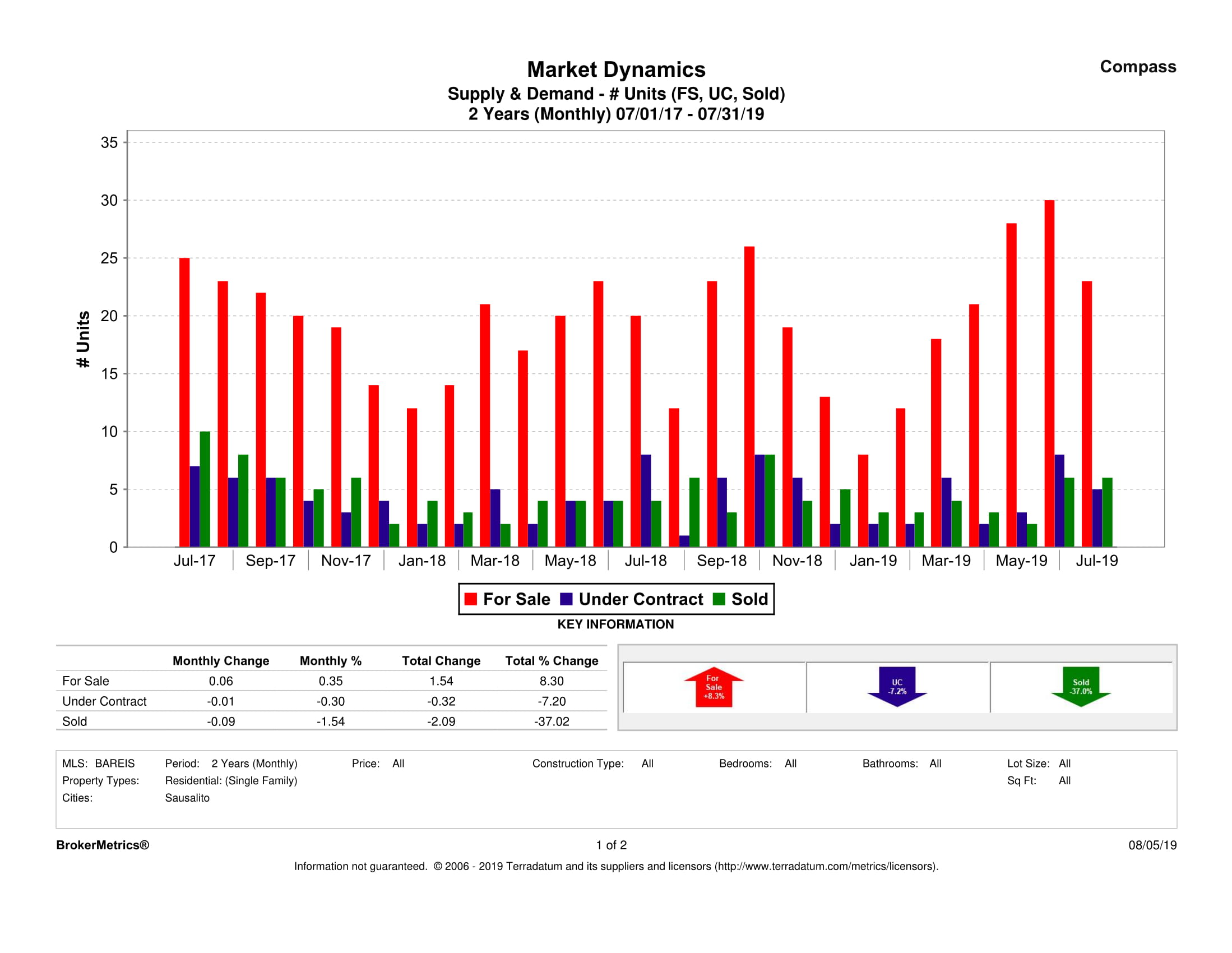Image resolution: width=1232 pixels, height=953 pixels.
Task: Click the green Sold down-arrow icon
Action: pyautogui.click(x=1081, y=687)
